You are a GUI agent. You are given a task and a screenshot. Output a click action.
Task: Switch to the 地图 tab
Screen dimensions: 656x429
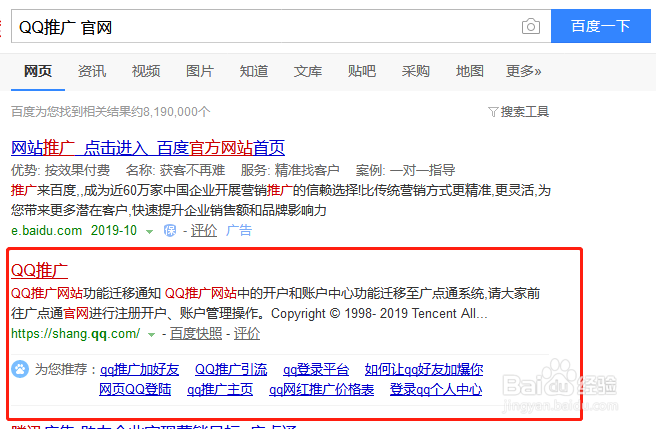pyautogui.click(x=469, y=71)
